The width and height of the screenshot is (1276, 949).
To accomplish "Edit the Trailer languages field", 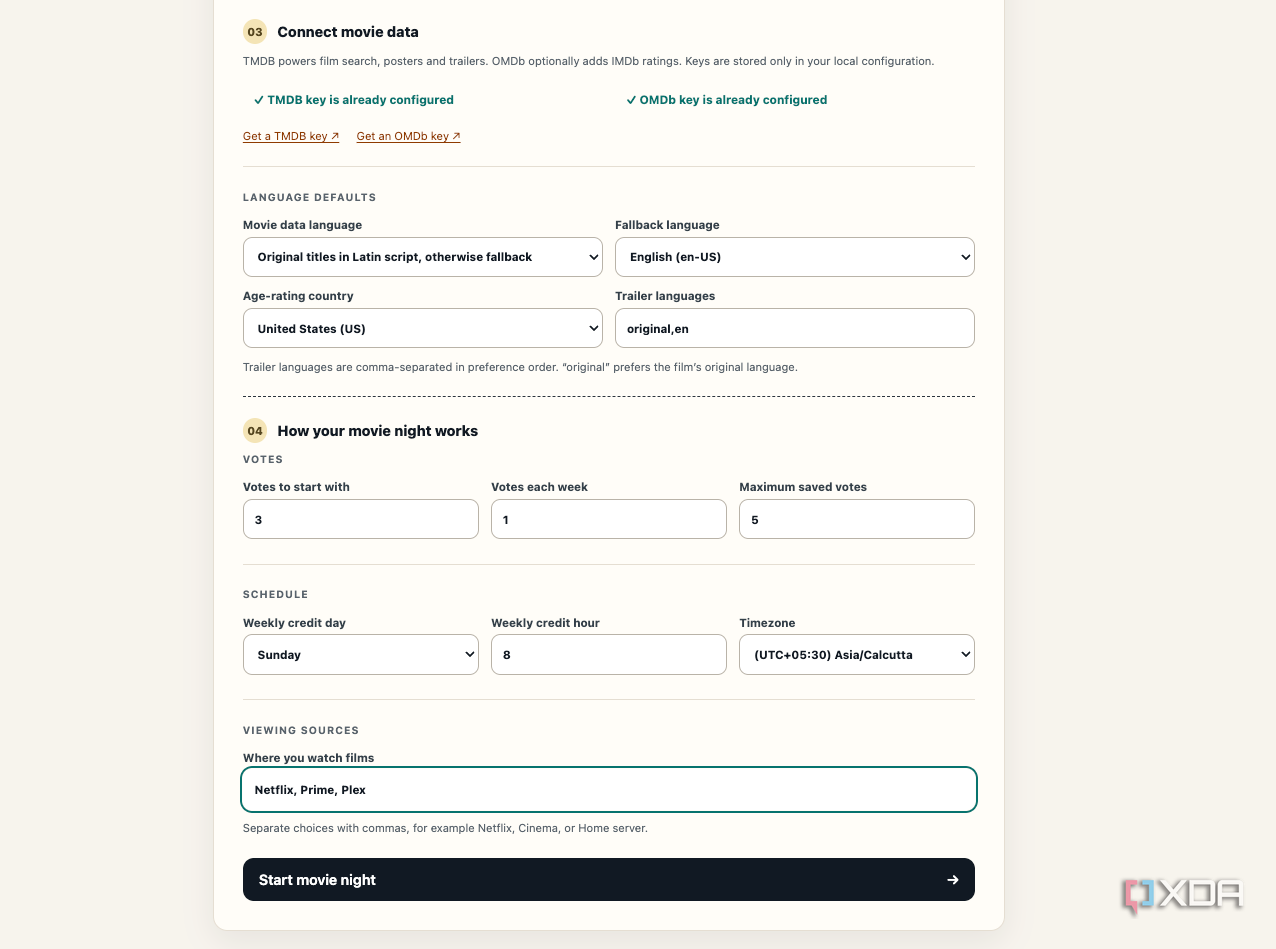I will (795, 328).
